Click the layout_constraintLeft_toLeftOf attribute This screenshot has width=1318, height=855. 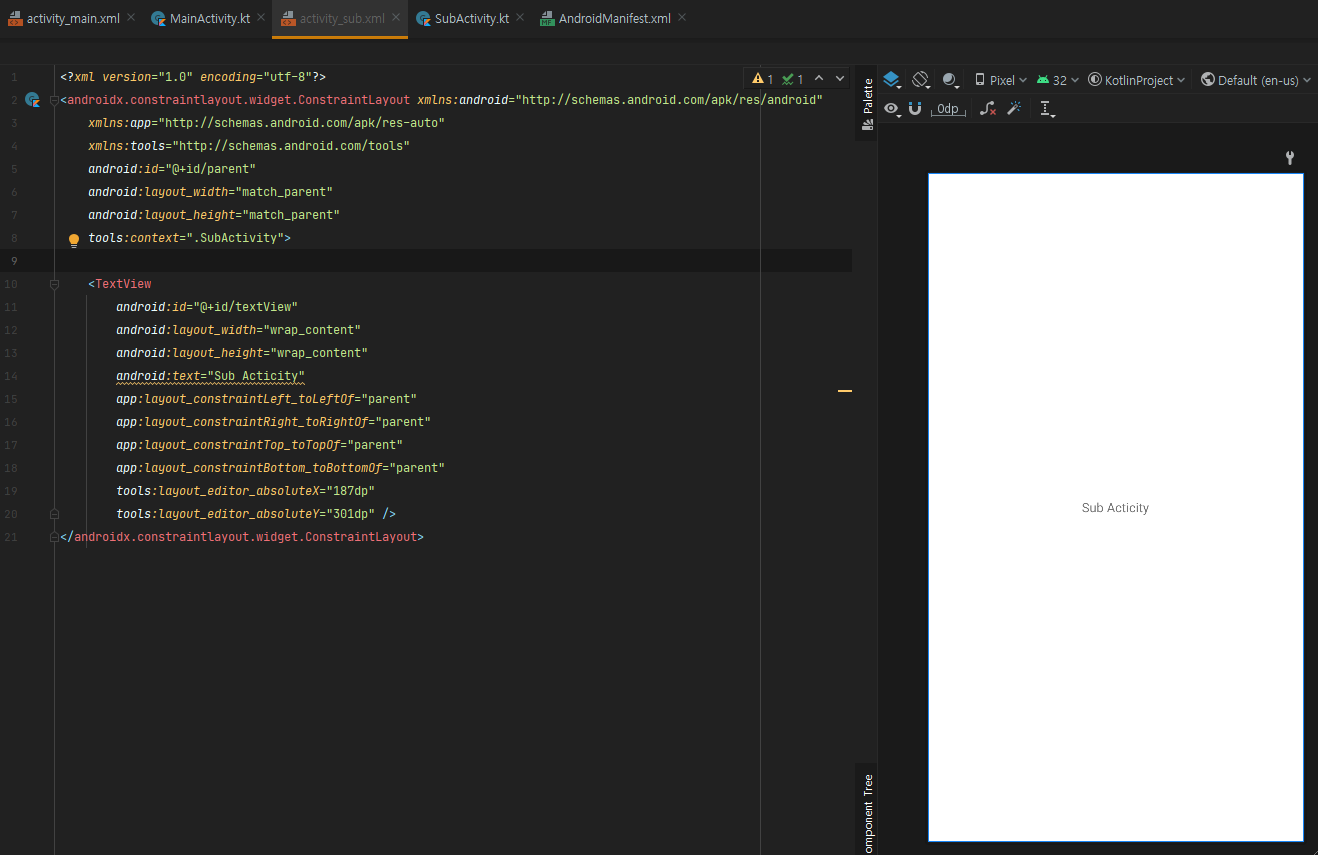click(x=249, y=399)
